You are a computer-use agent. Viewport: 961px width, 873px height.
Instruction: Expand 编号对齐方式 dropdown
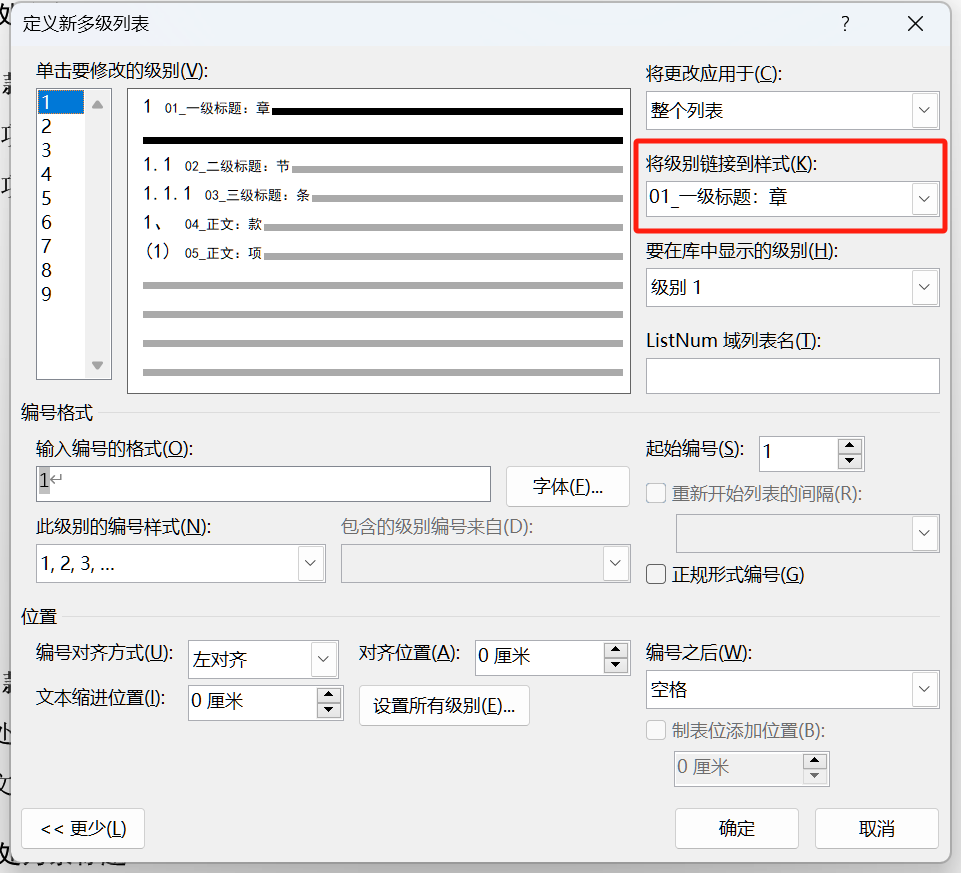(324, 659)
